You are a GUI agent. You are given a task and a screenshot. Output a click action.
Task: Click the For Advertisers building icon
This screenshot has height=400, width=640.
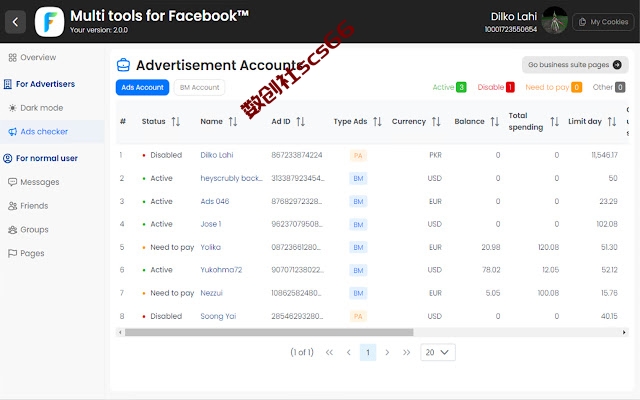click(x=8, y=84)
